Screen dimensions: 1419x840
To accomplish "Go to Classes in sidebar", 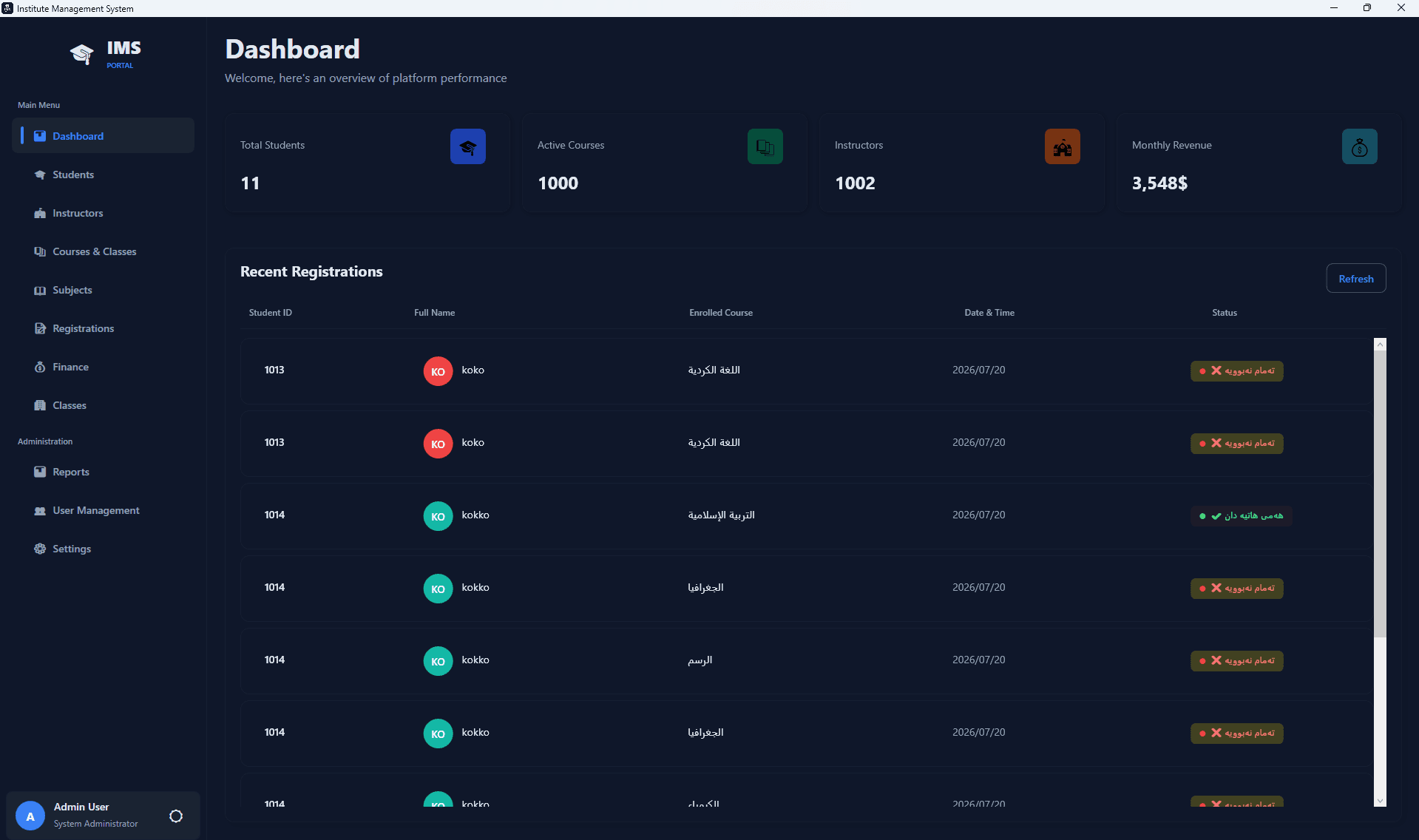I will tap(103, 405).
